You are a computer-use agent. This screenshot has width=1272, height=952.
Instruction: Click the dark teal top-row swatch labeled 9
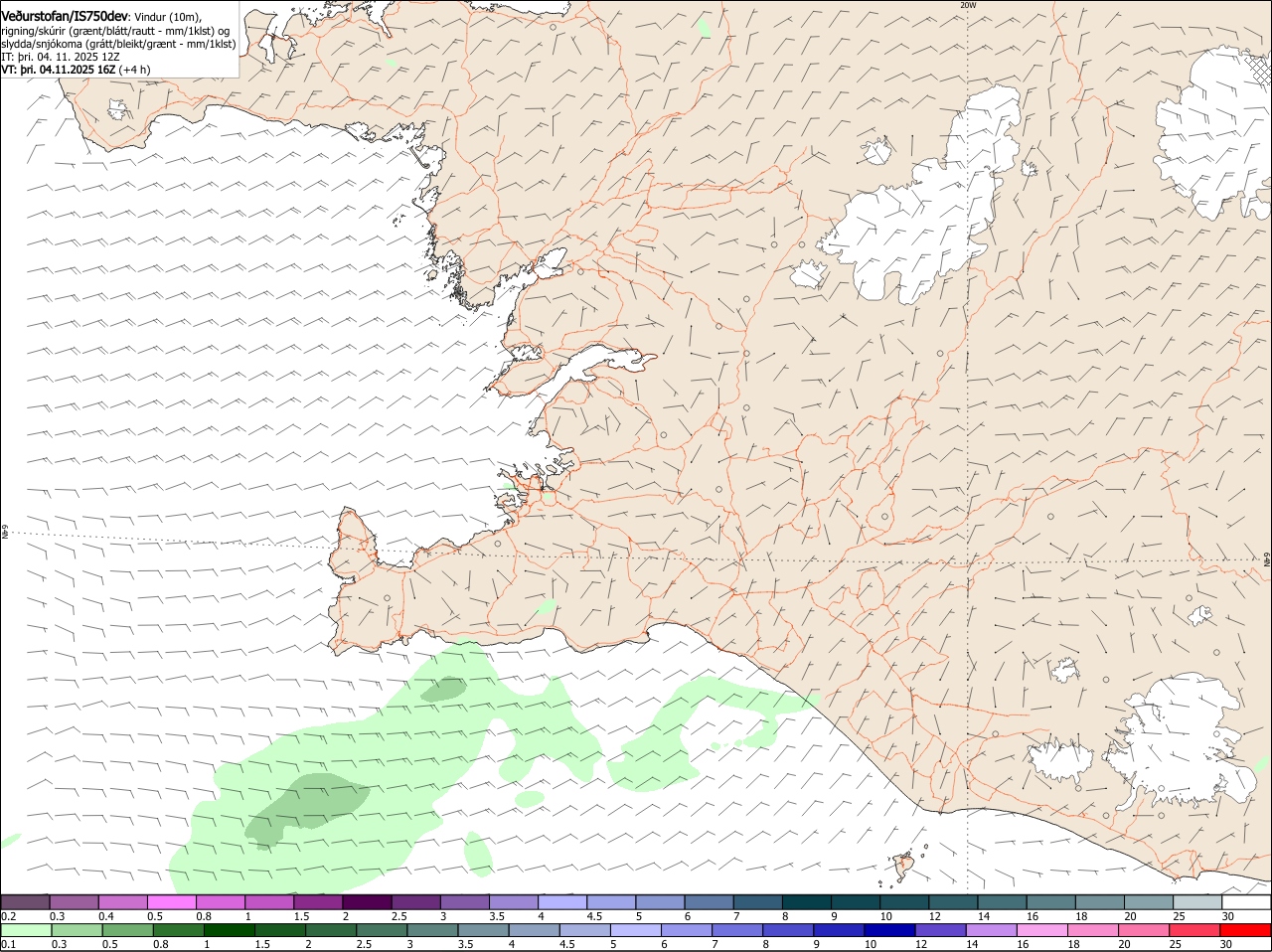(857, 901)
